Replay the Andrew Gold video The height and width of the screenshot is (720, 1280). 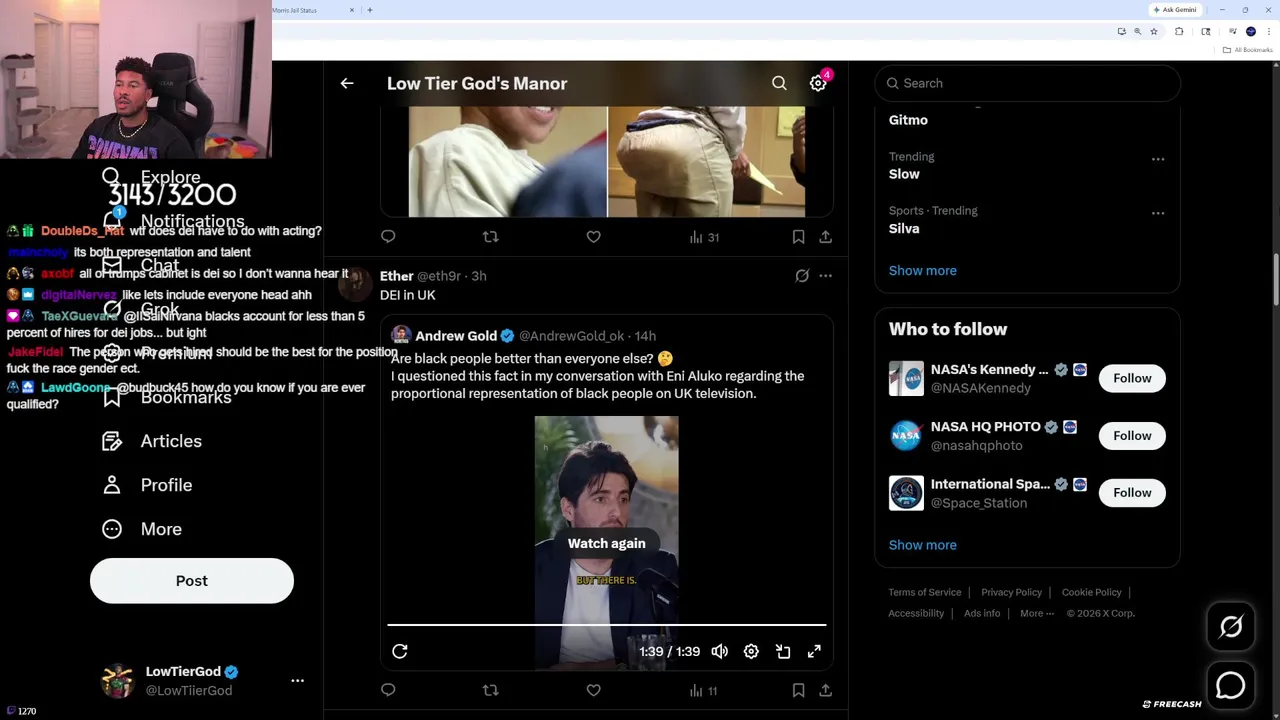pos(399,652)
